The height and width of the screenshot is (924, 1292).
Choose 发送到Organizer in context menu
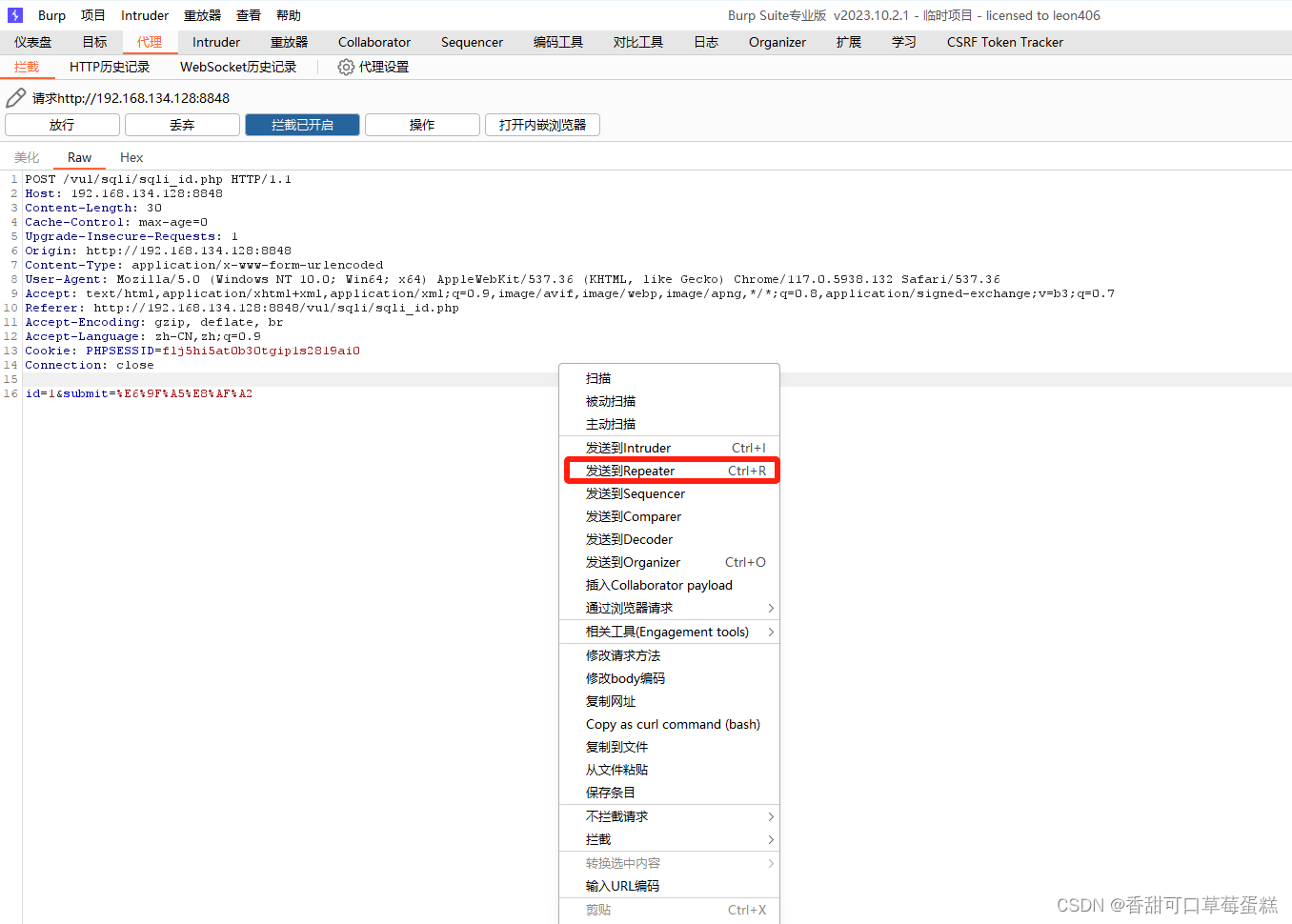coord(669,562)
